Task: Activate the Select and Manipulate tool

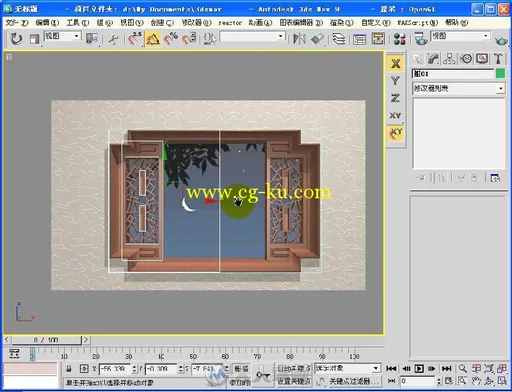Action: pos(113,39)
